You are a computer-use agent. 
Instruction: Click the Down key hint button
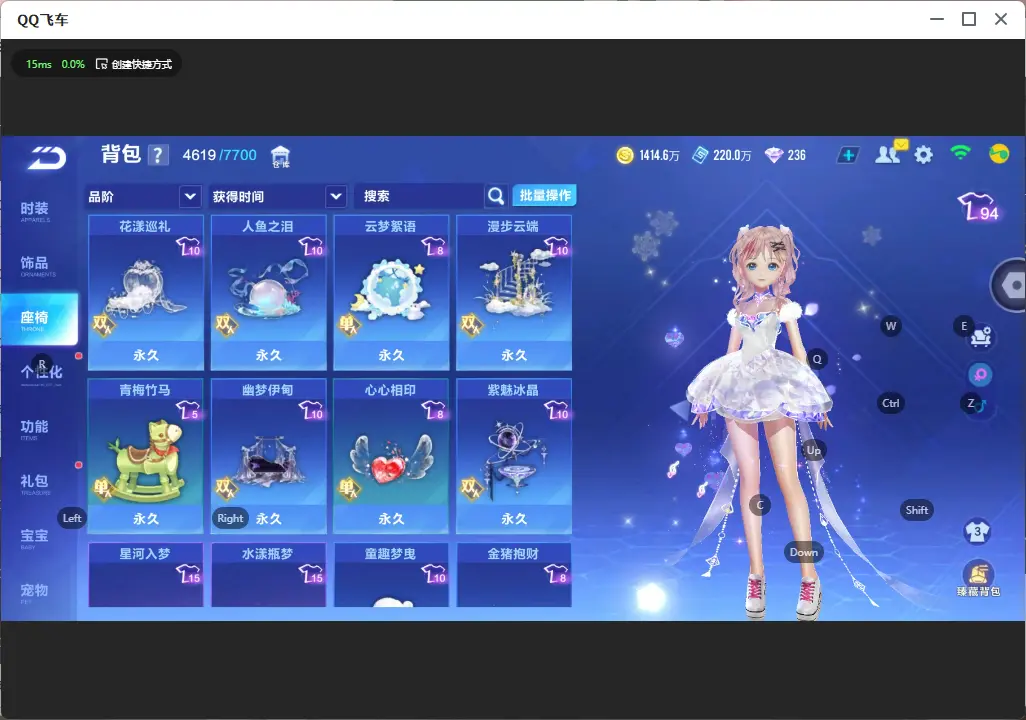click(804, 552)
